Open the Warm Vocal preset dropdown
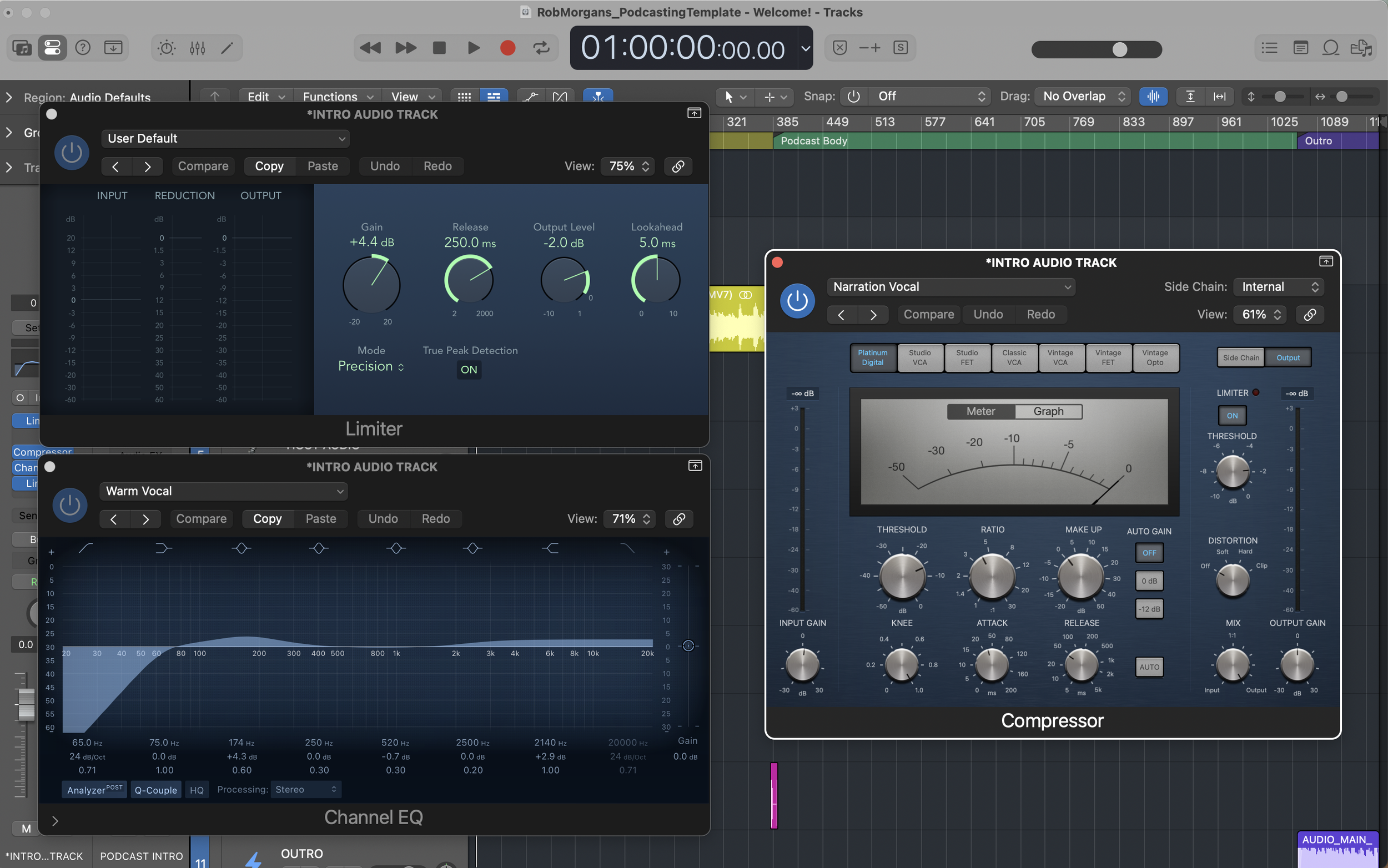The width and height of the screenshot is (1388, 868). (224, 491)
